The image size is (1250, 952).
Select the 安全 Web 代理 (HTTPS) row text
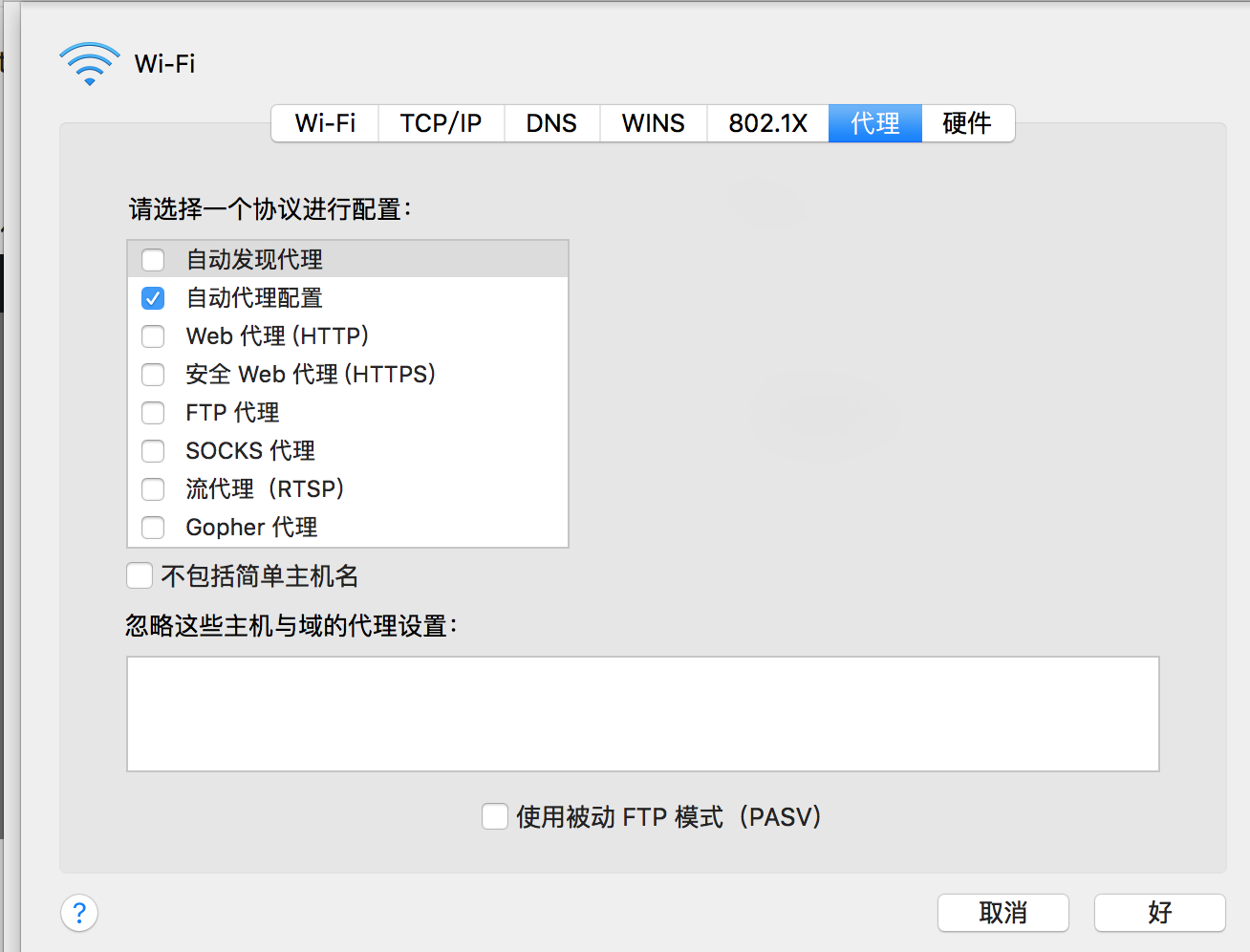(311, 375)
